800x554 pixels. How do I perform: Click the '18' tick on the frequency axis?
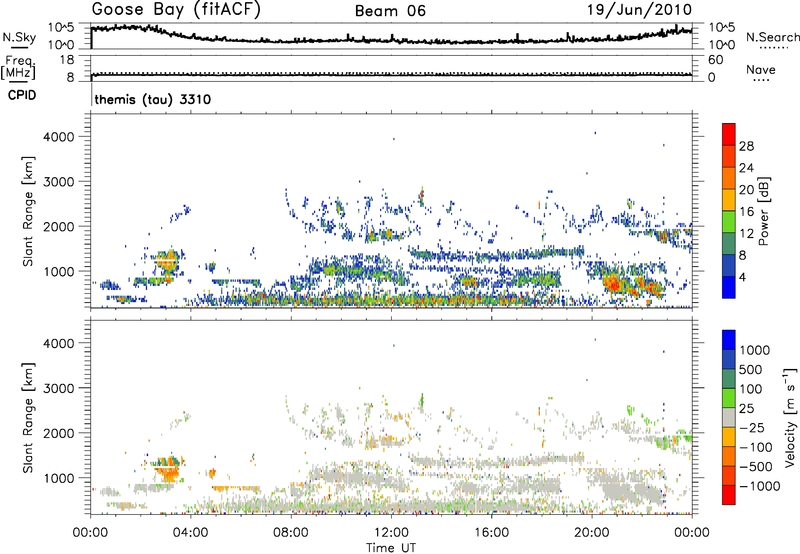(x=67, y=60)
